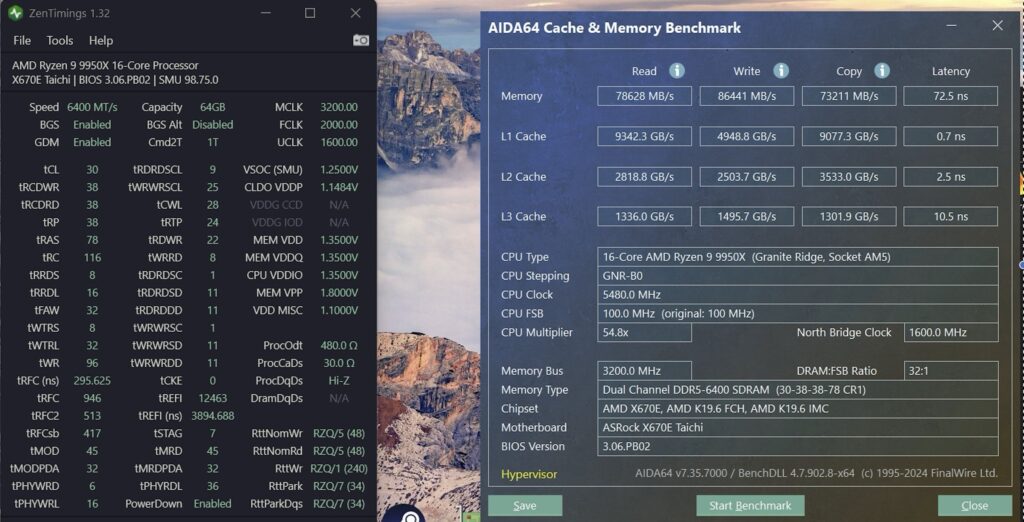Screen dimensions: 1024x522
Task: Click the PowerDown Enabled value
Action: pos(212,504)
